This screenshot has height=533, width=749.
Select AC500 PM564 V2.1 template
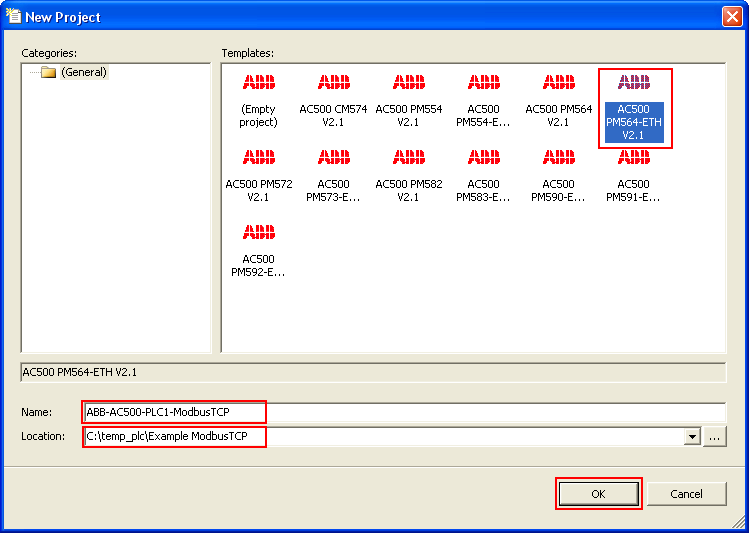click(x=559, y=100)
